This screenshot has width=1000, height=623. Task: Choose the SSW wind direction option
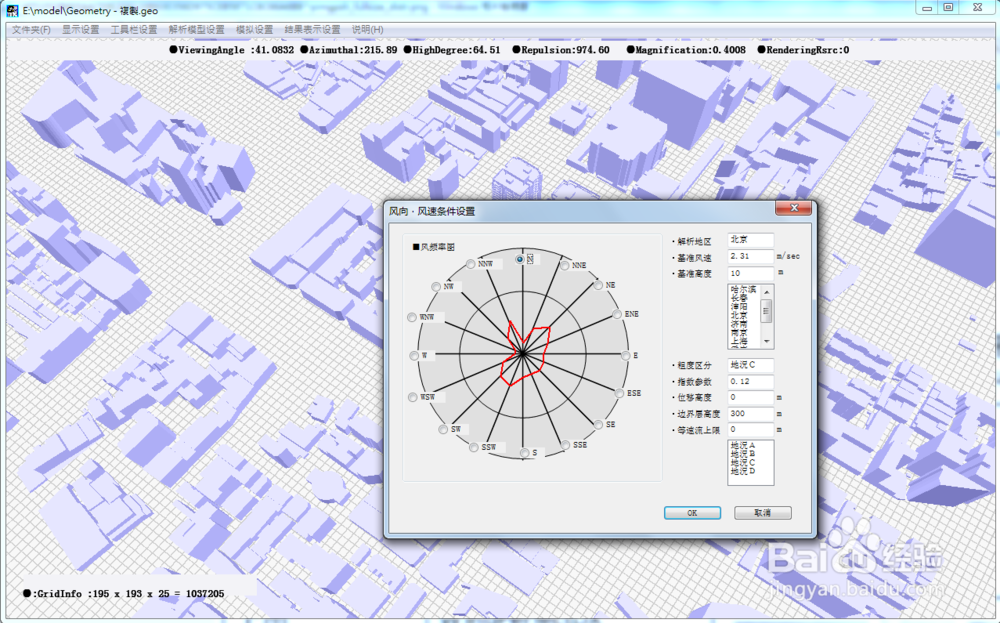(x=474, y=448)
